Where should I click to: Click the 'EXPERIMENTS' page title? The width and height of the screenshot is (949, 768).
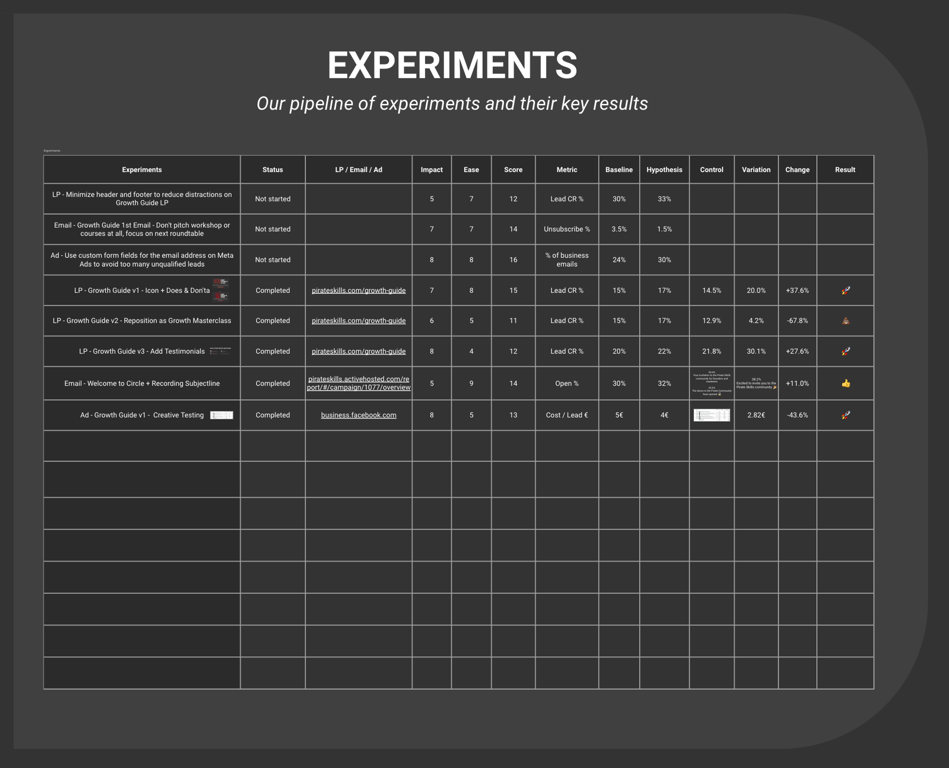pos(452,65)
